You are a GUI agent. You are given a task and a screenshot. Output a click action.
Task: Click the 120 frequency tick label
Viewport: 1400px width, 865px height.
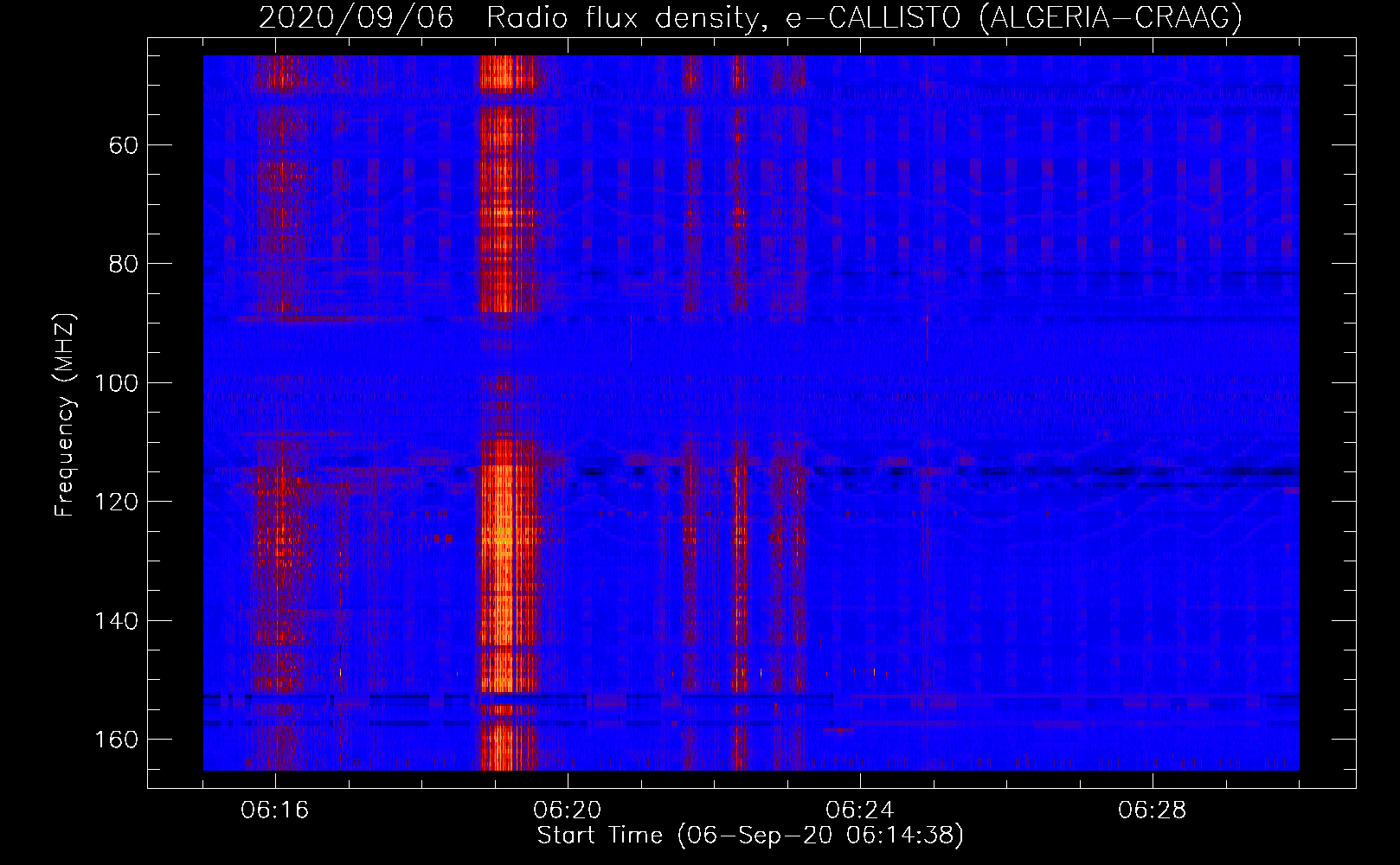(x=116, y=502)
